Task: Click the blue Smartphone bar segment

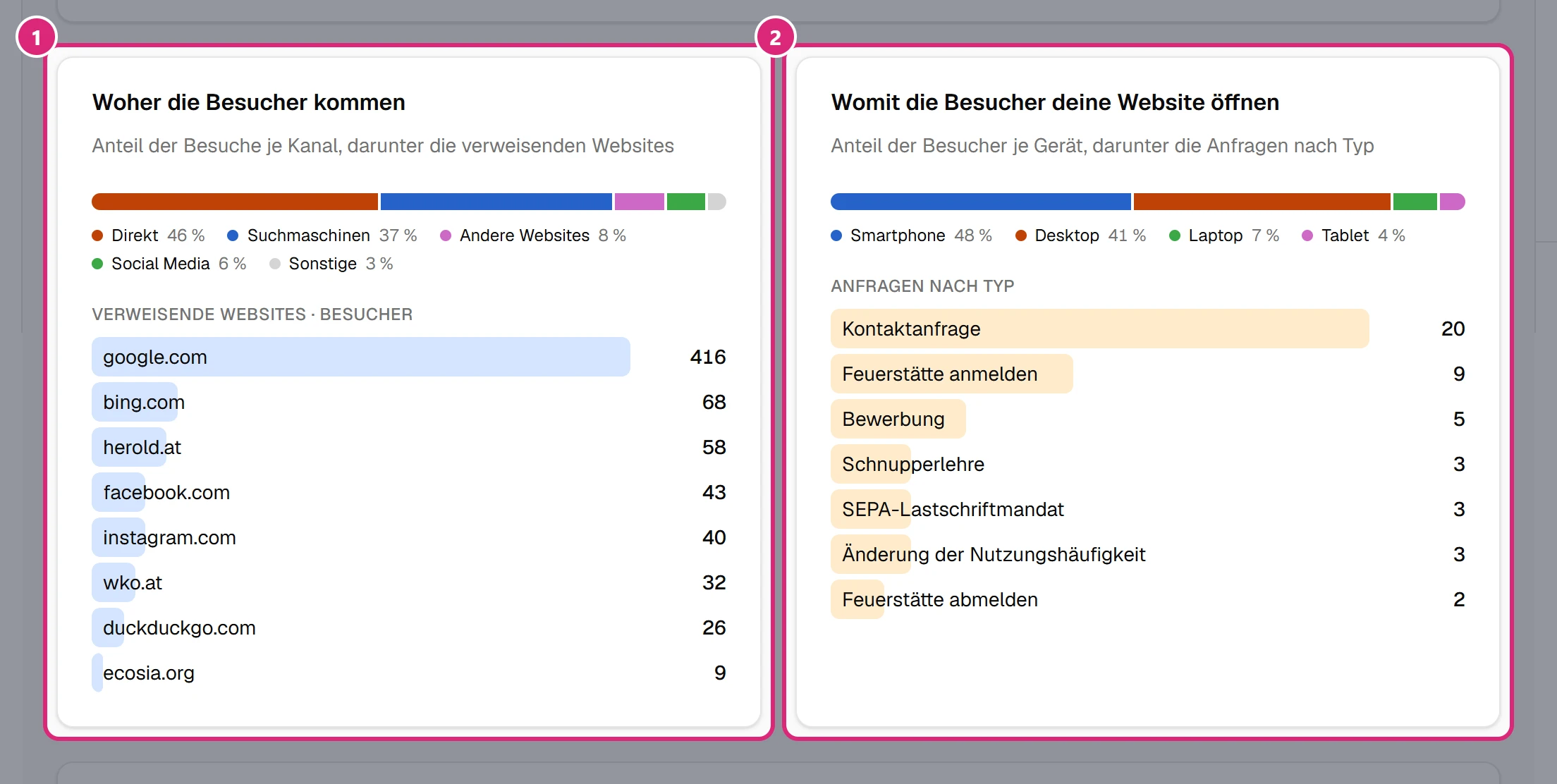Action: tap(981, 202)
